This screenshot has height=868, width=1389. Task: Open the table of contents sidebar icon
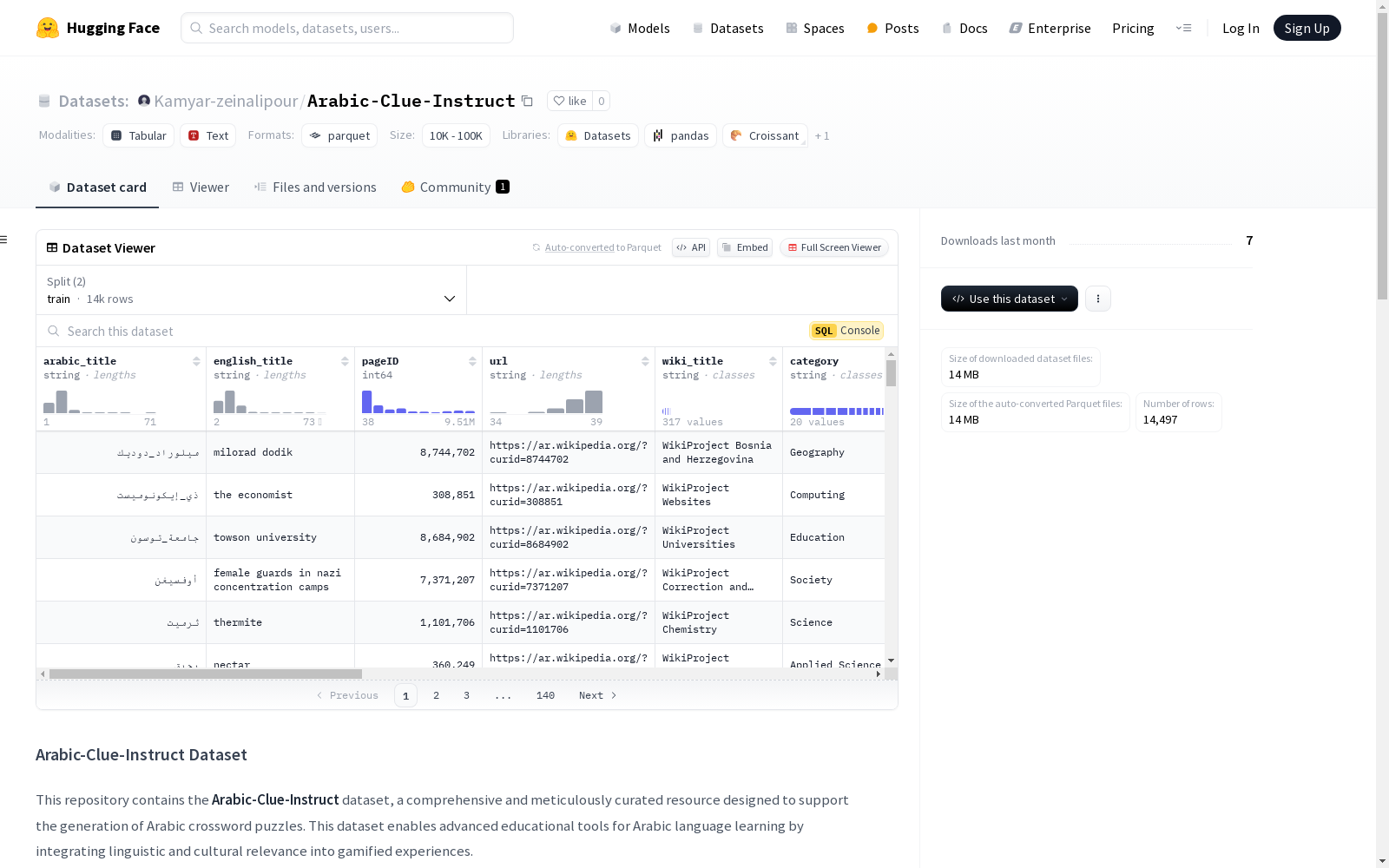pyautogui.click(x=4, y=240)
